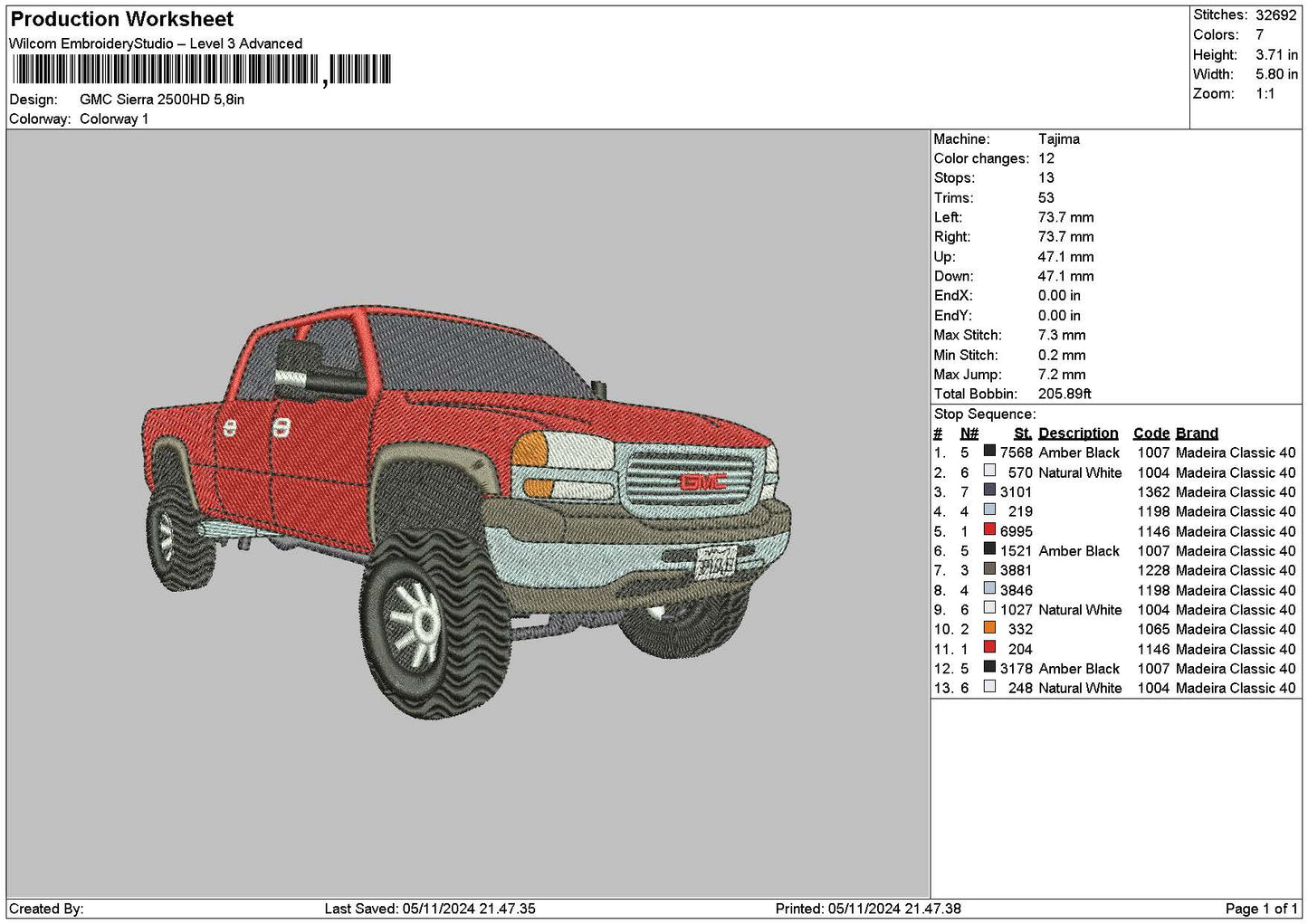Screen dimensions: 1308x924
Task: Click the Machine value "Tajima"
Action: [x=1059, y=139]
